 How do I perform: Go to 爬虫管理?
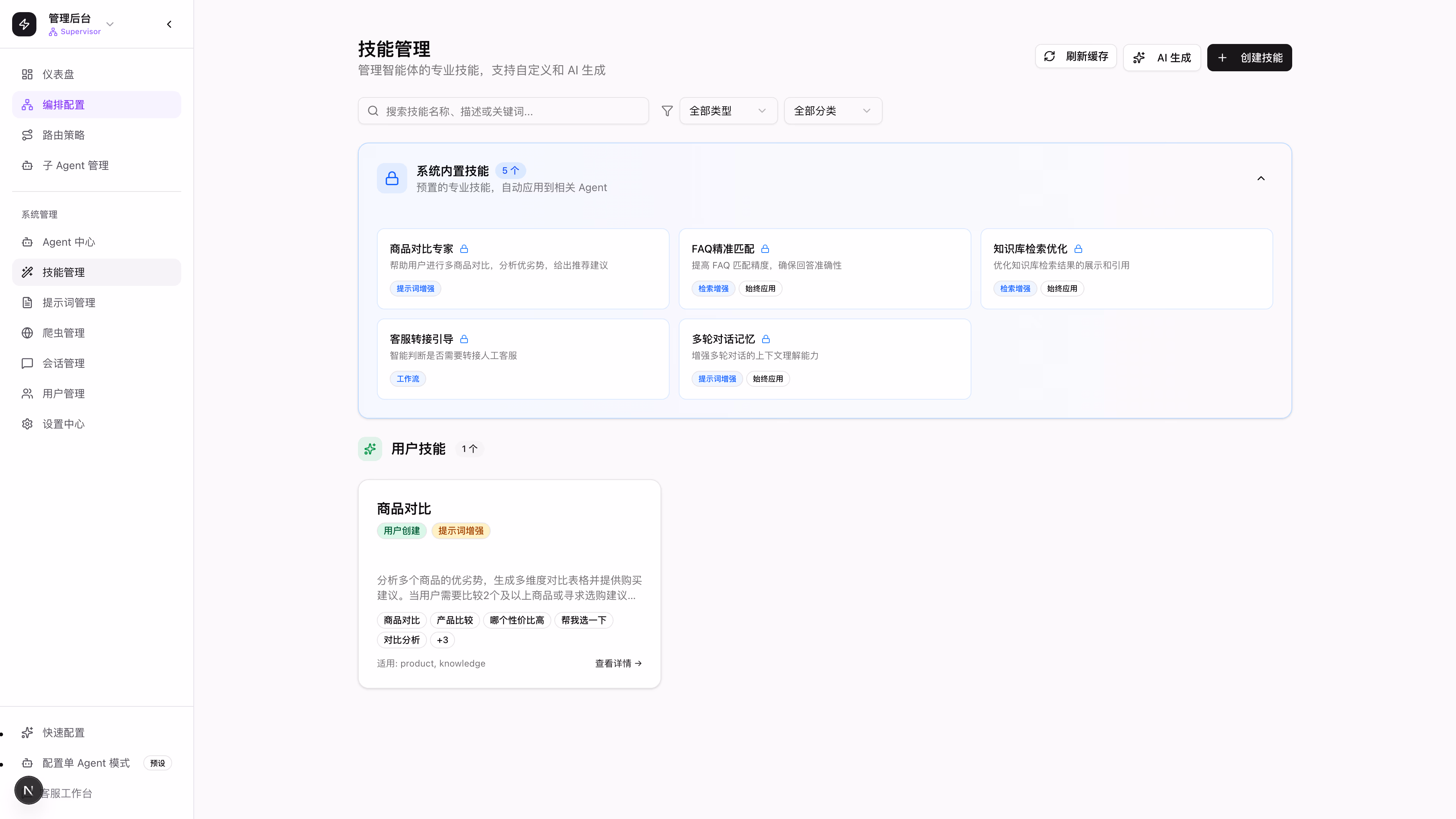pos(97,333)
